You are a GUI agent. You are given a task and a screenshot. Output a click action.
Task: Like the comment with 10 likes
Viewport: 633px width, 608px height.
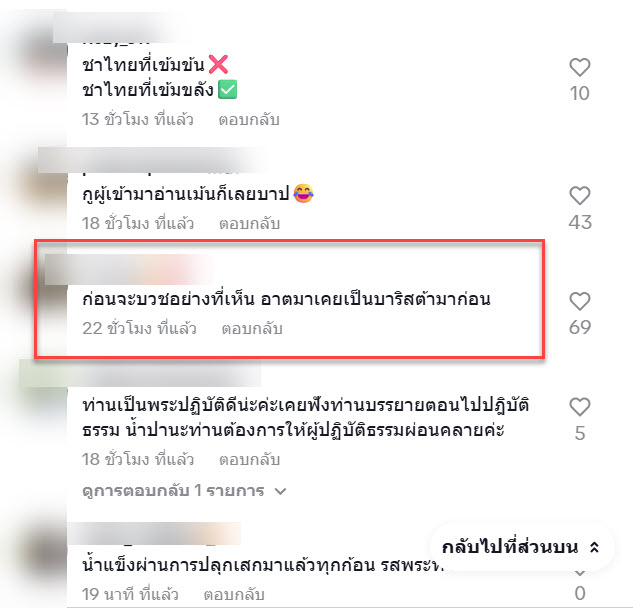pyautogui.click(x=580, y=67)
